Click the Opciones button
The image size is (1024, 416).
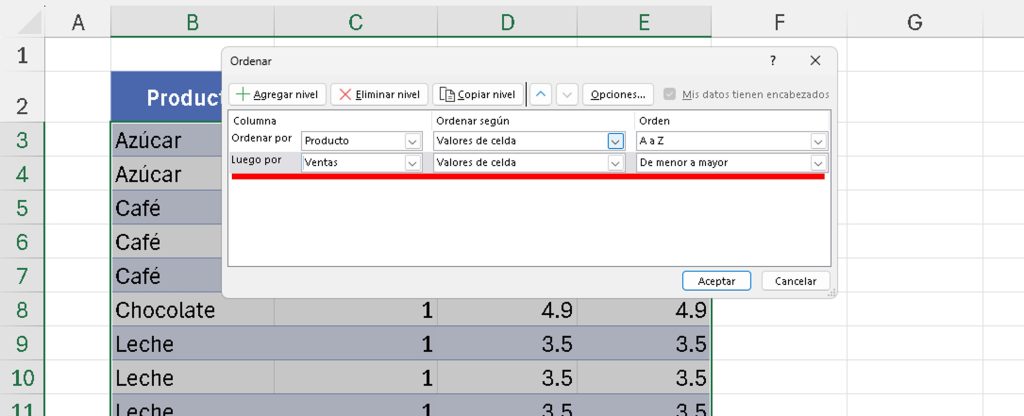pyautogui.click(x=618, y=94)
